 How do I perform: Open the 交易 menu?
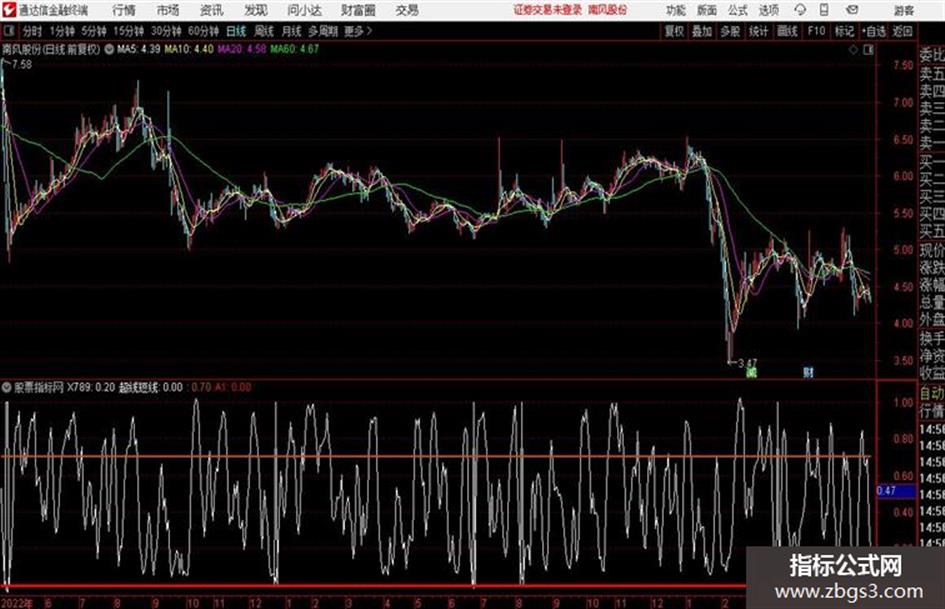(407, 10)
